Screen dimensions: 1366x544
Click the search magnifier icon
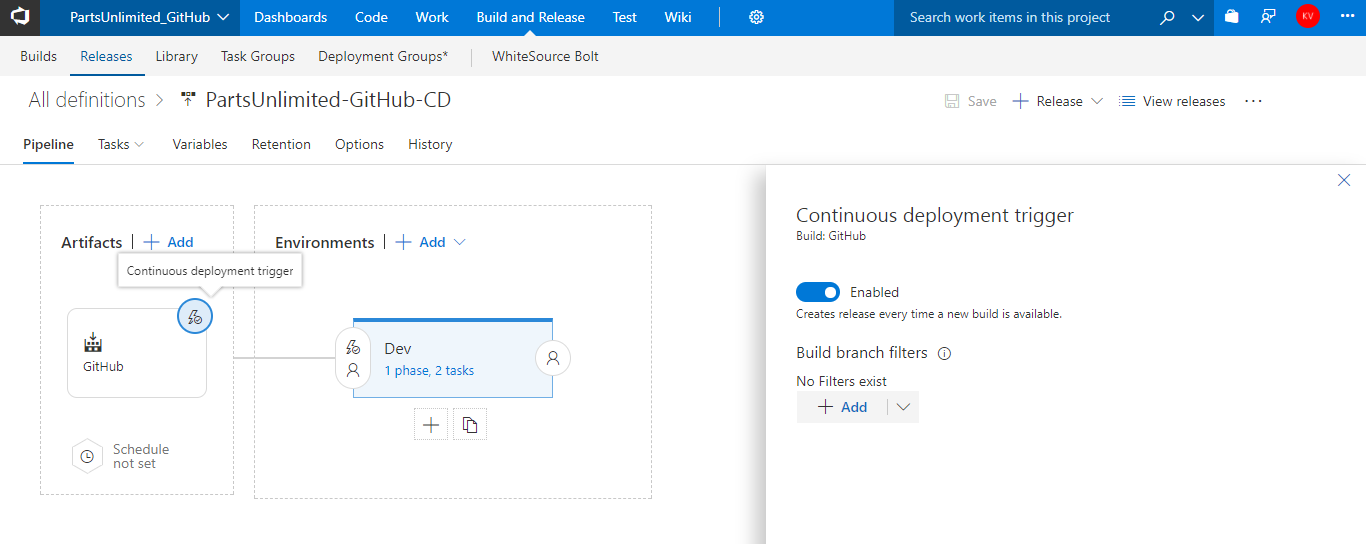pos(1167,17)
